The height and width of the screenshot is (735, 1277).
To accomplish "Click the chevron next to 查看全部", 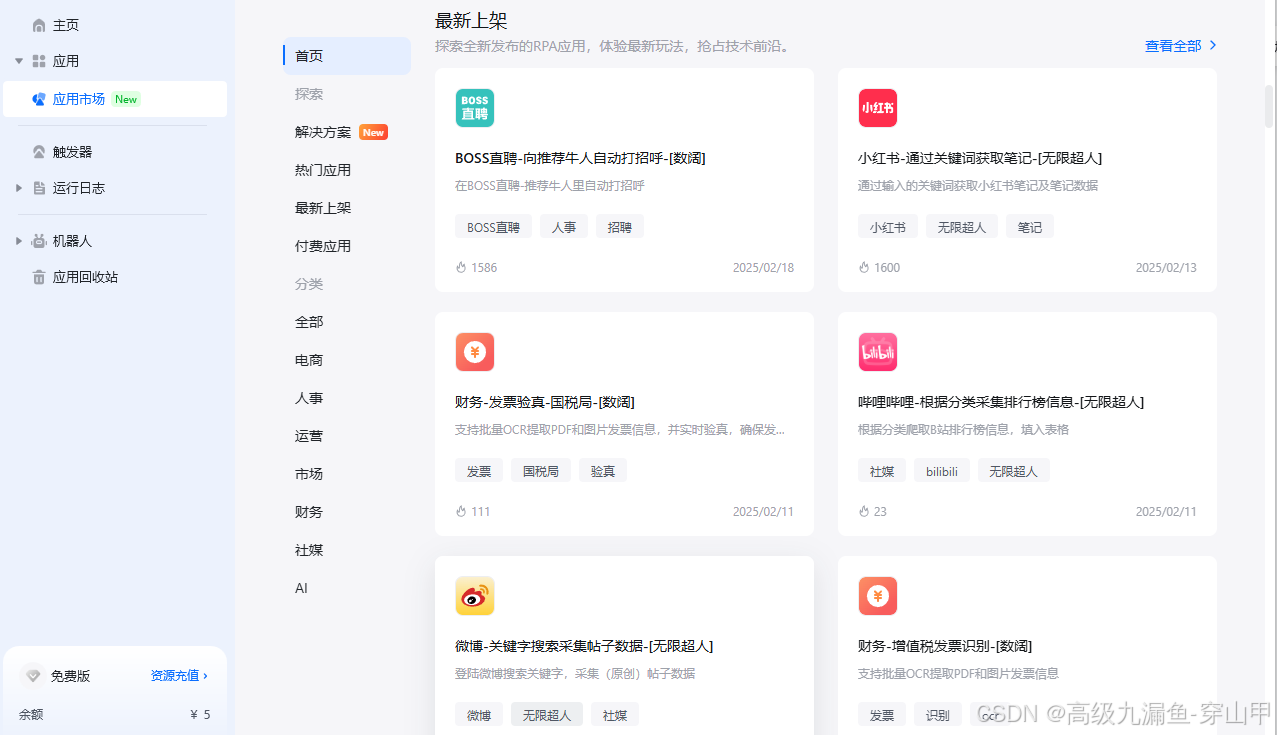I will tap(1213, 45).
